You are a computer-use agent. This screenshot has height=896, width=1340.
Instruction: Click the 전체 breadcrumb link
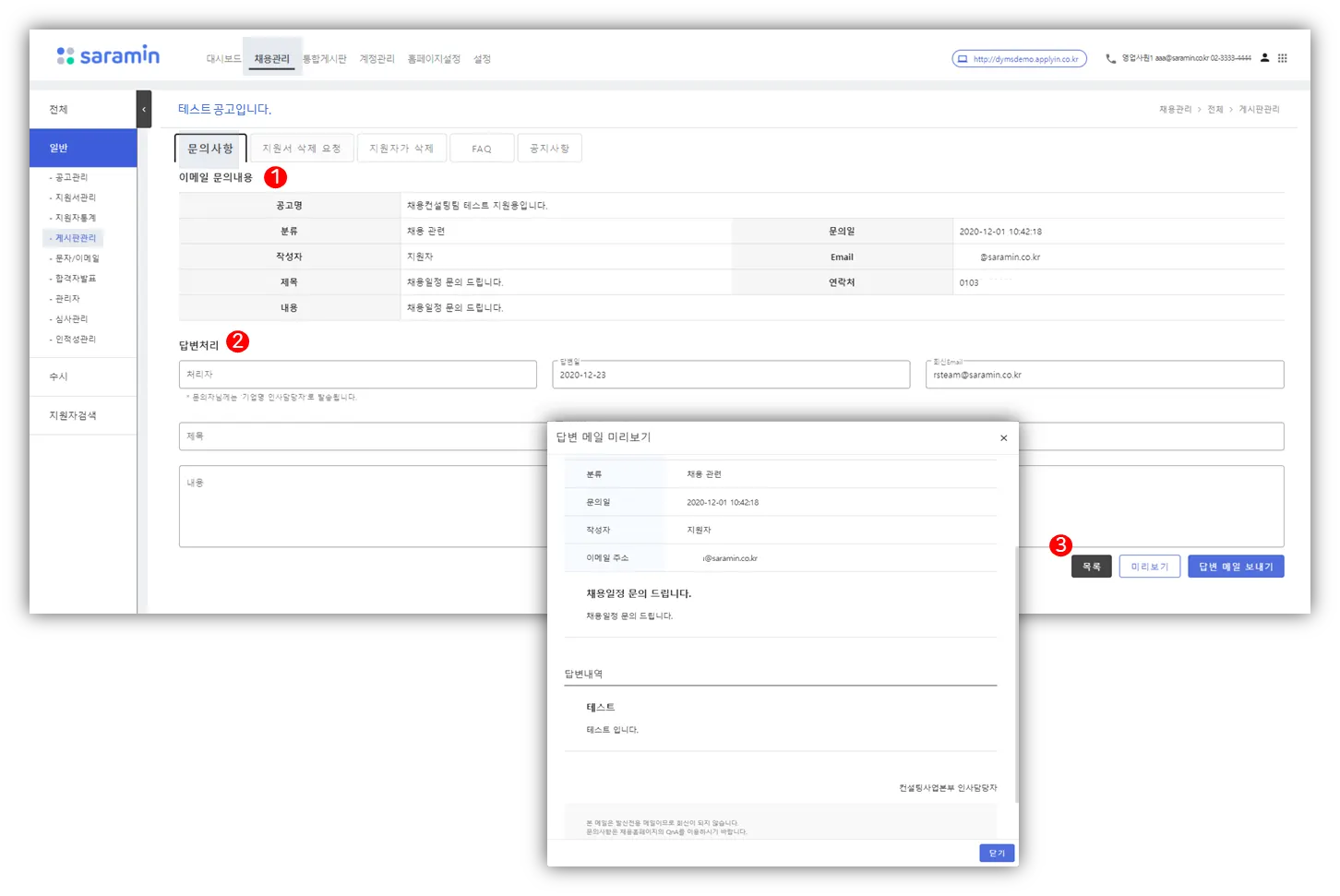pyautogui.click(x=1215, y=110)
